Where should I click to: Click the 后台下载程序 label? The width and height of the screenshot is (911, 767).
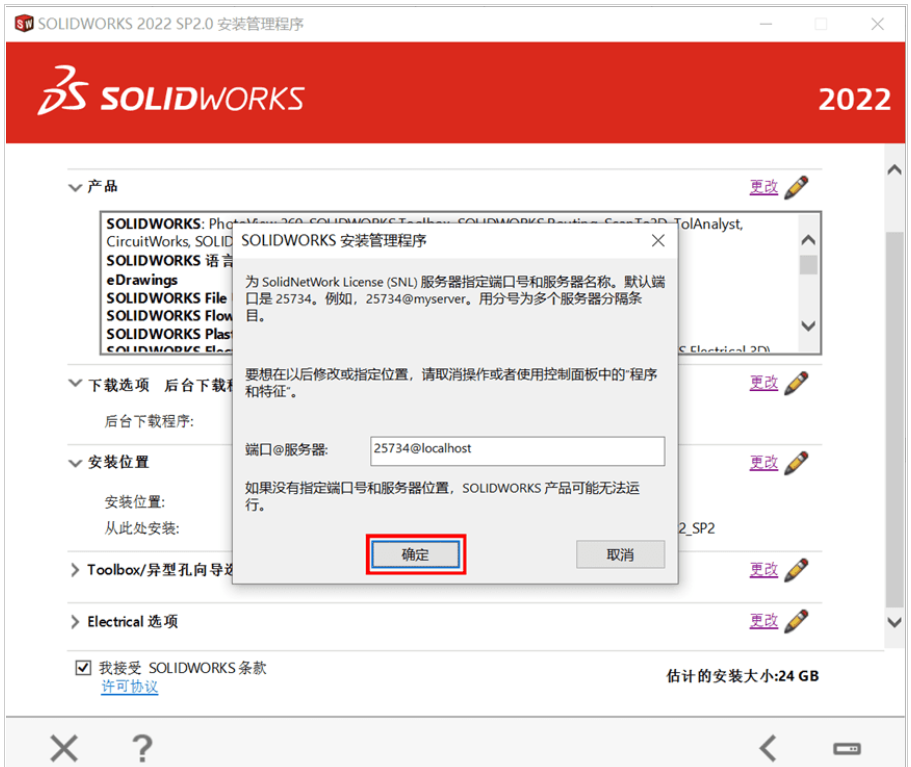(x=149, y=421)
